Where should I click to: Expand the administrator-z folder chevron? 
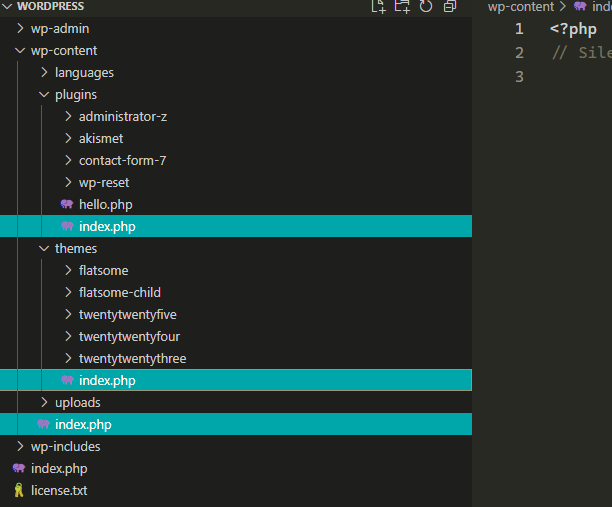coord(68,116)
